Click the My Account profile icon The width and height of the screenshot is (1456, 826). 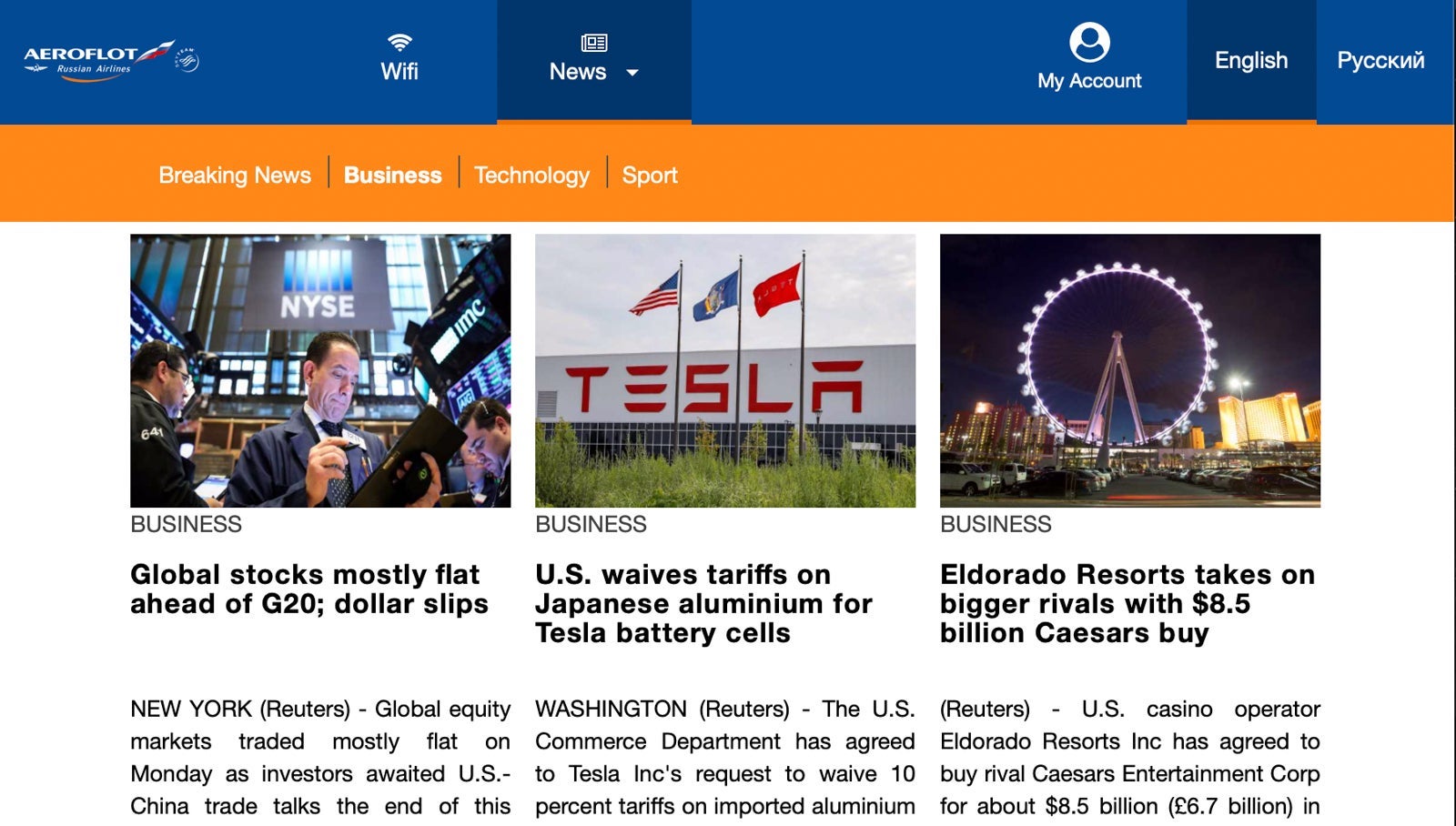1089,42
